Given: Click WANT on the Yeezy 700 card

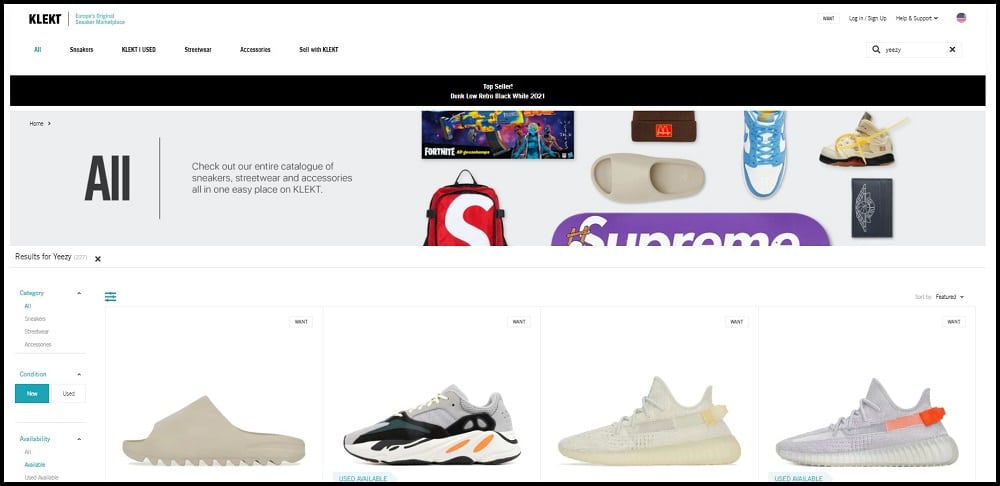Looking at the screenshot, I should coord(519,322).
